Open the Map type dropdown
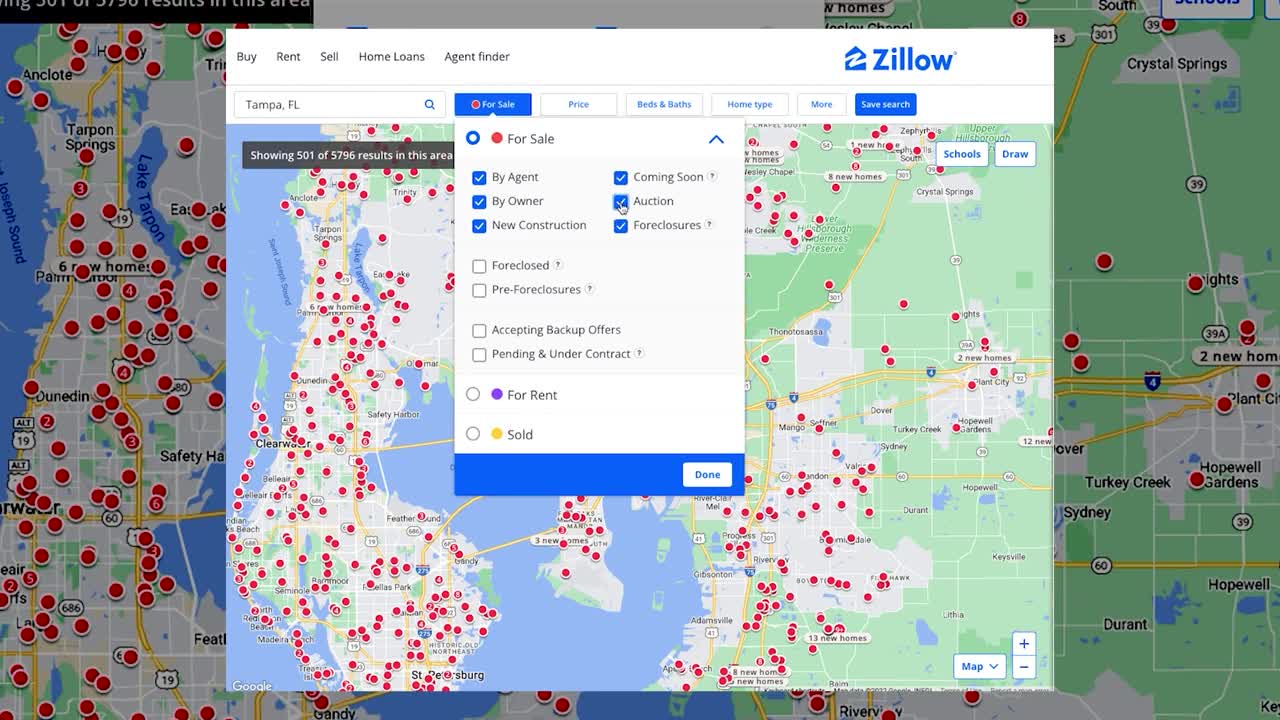 (979, 666)
